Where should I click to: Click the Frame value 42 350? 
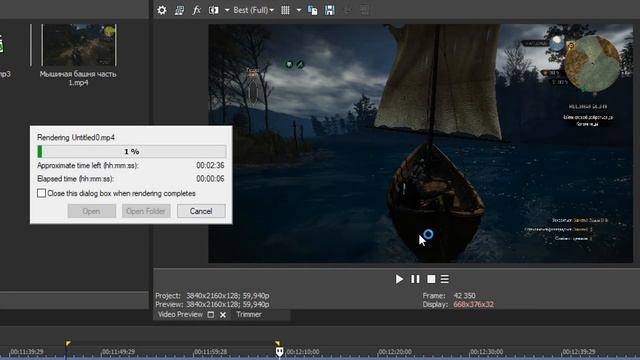[464, 296]
